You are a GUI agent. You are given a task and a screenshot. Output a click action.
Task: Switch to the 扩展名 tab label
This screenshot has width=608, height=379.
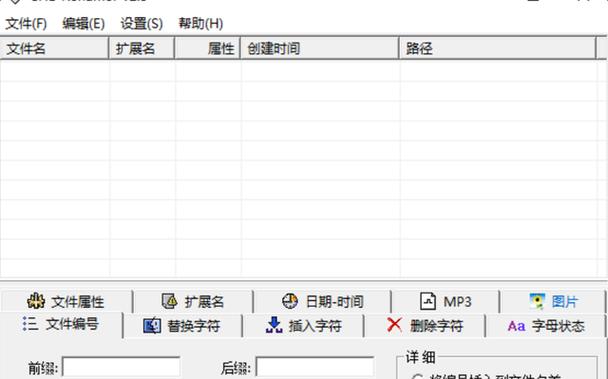pos(204,302)
